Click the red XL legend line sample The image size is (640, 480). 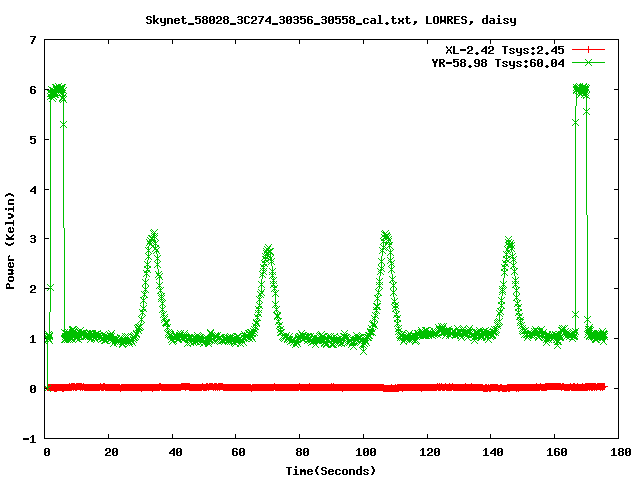coord(588,50)
